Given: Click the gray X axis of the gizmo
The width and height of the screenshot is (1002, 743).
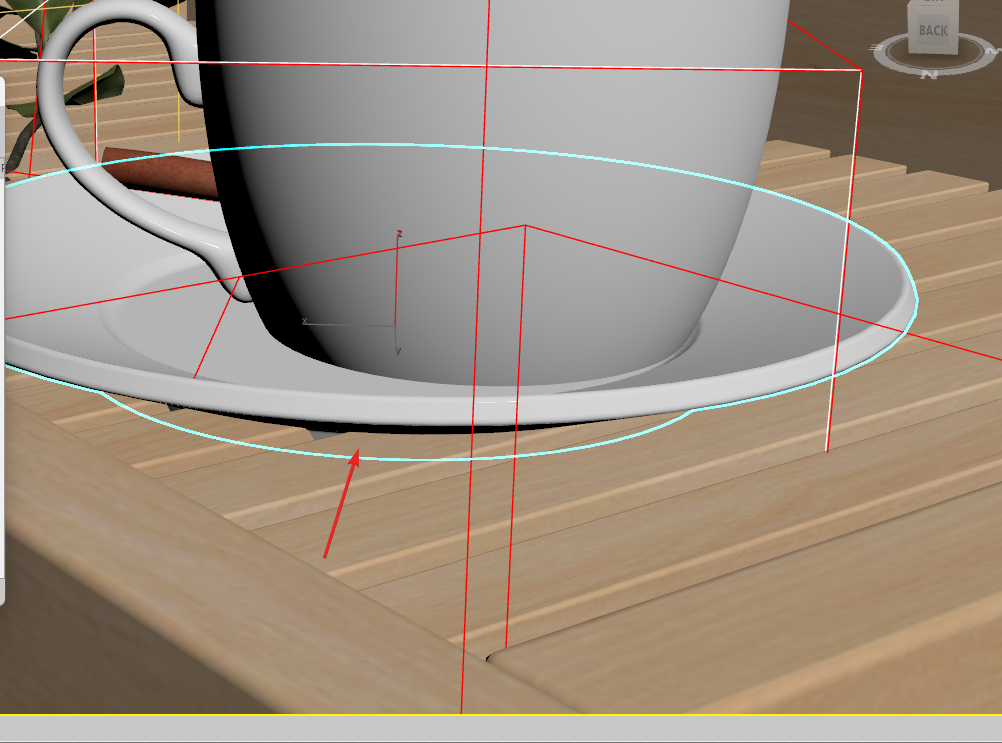Looking at the screenshot, I should pyautogui.click(x=349, y=323).
